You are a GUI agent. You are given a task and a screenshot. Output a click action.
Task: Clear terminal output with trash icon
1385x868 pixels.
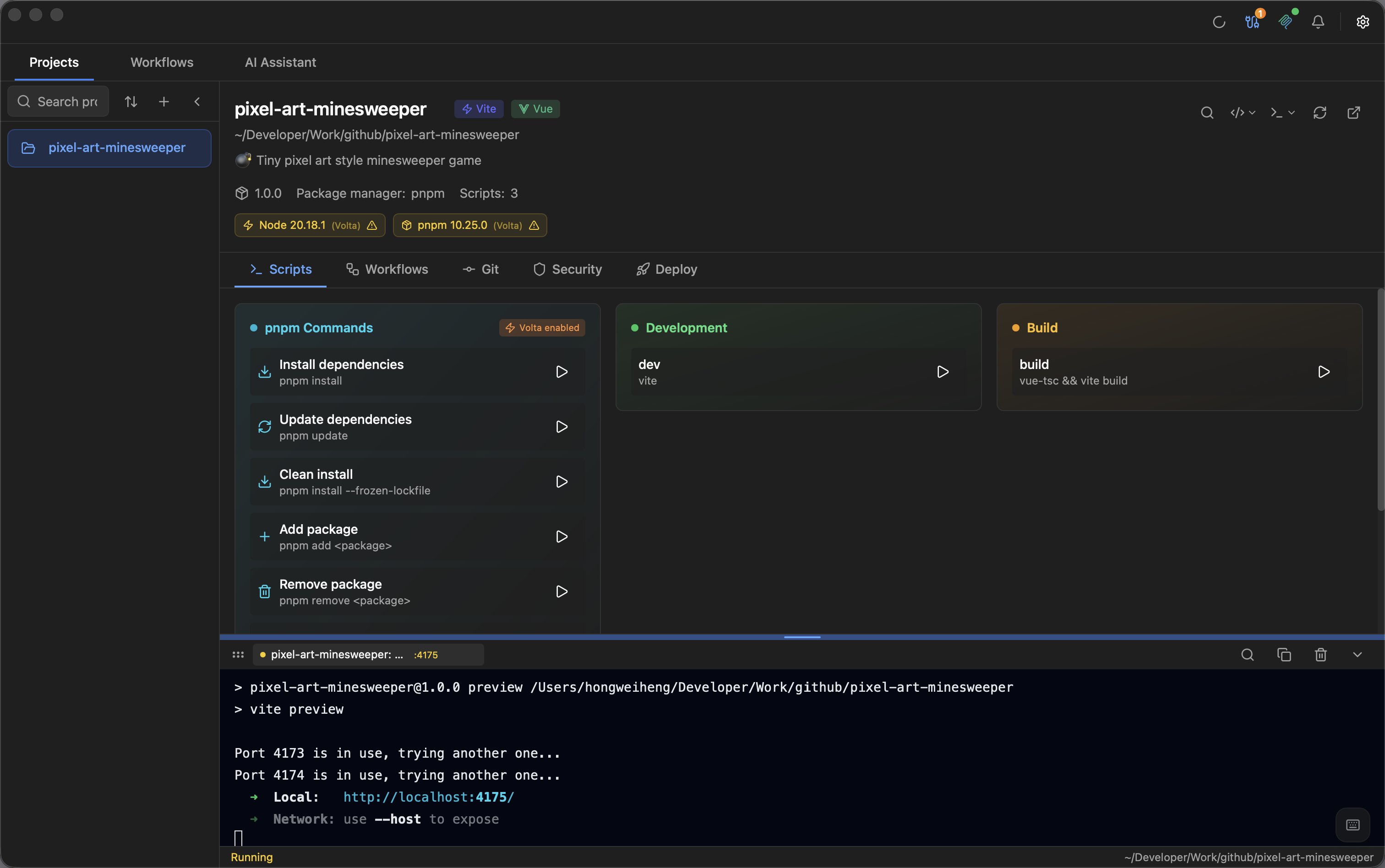click(1320, 655)
